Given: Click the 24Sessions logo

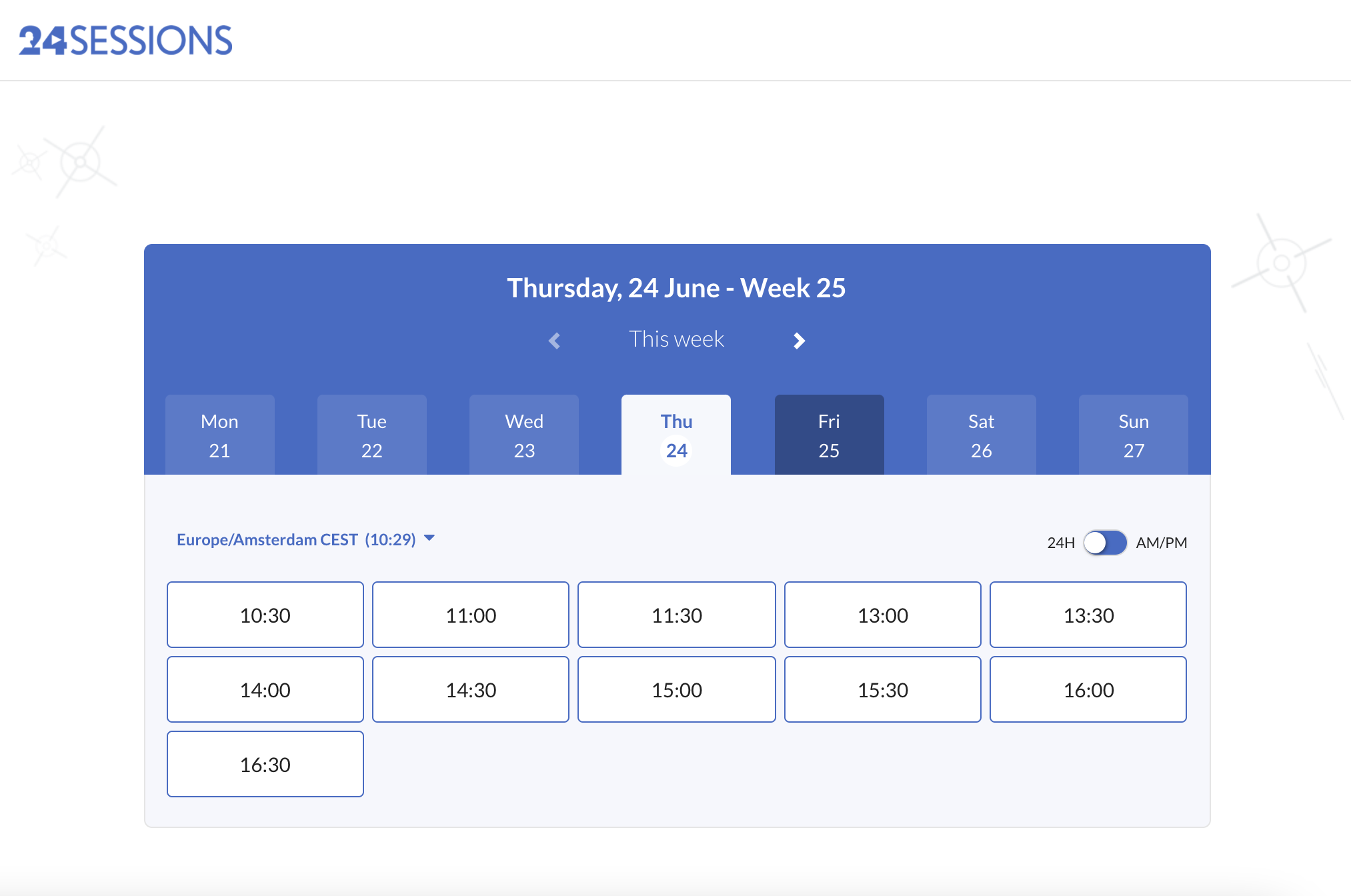Looking at the screenshot, I should click(125, 41).
